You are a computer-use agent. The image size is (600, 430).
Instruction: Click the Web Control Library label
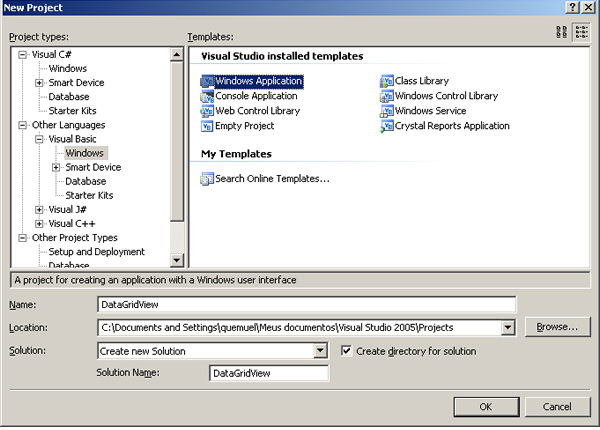click(258, 111)
